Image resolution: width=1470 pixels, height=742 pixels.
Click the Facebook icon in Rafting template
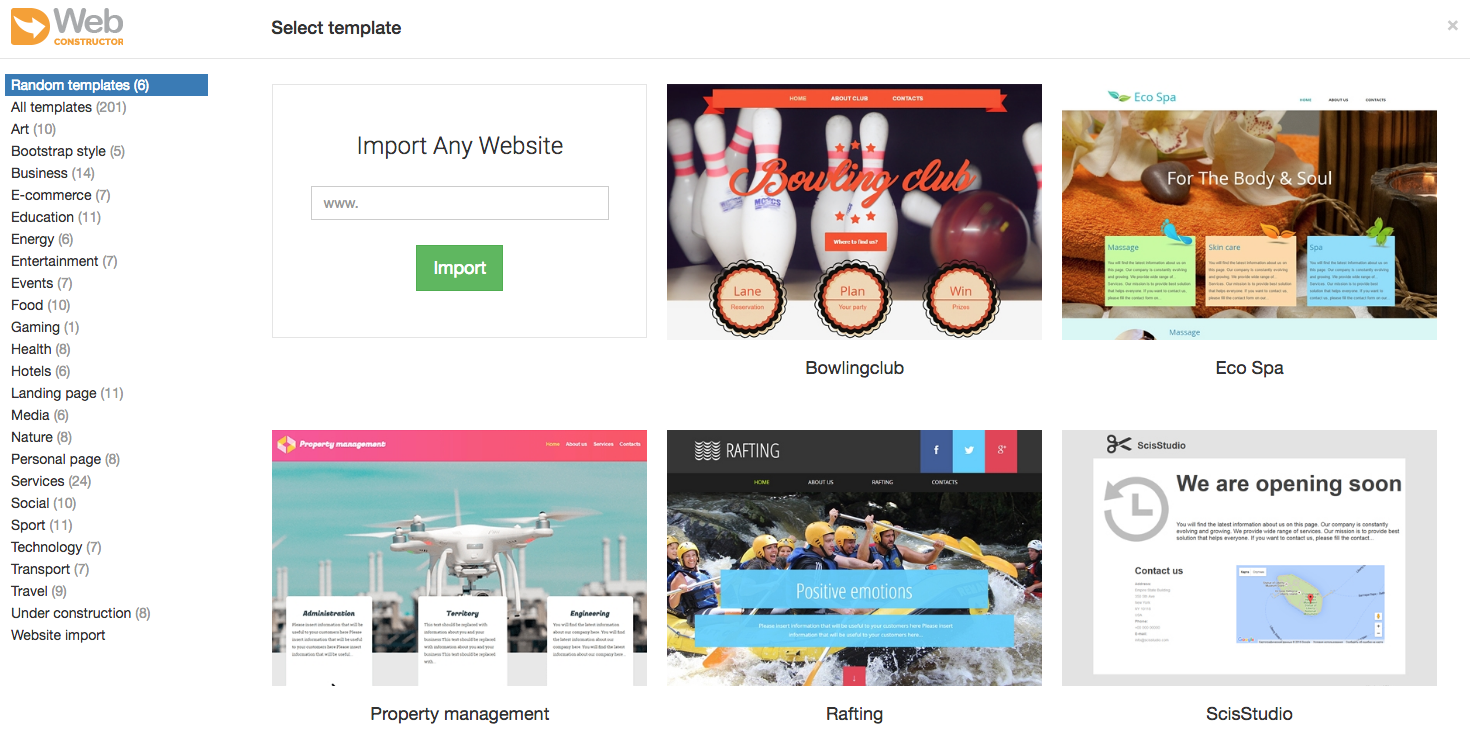[936, 451]
